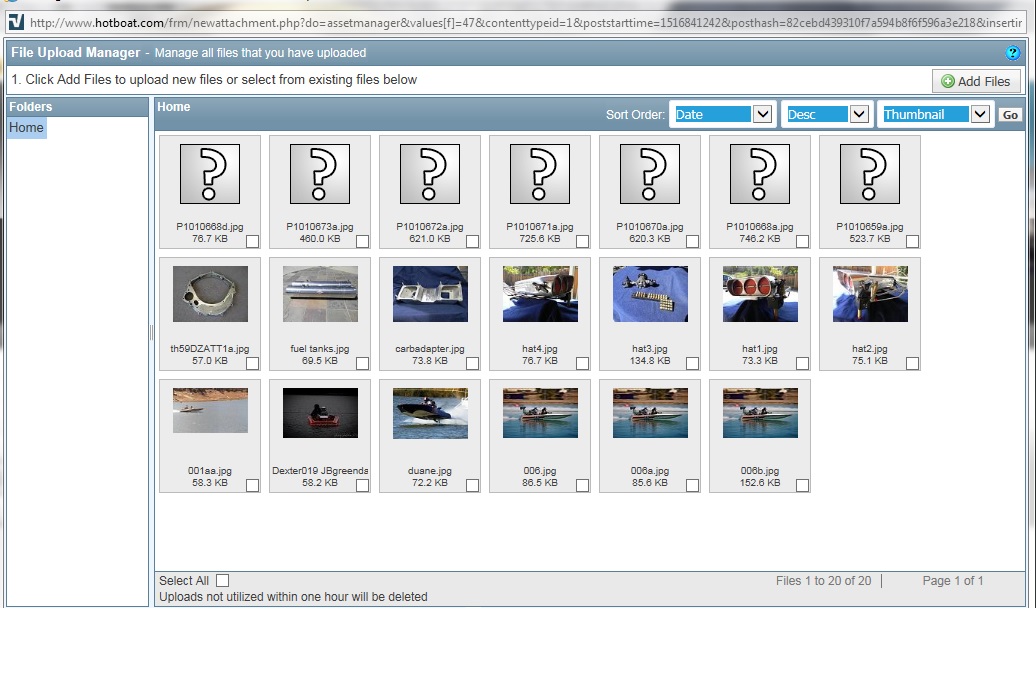Viewport: 1036px width, 680px height.
Task: Click the duane.jpg boat thumbnail
Action: click(430, 413)
